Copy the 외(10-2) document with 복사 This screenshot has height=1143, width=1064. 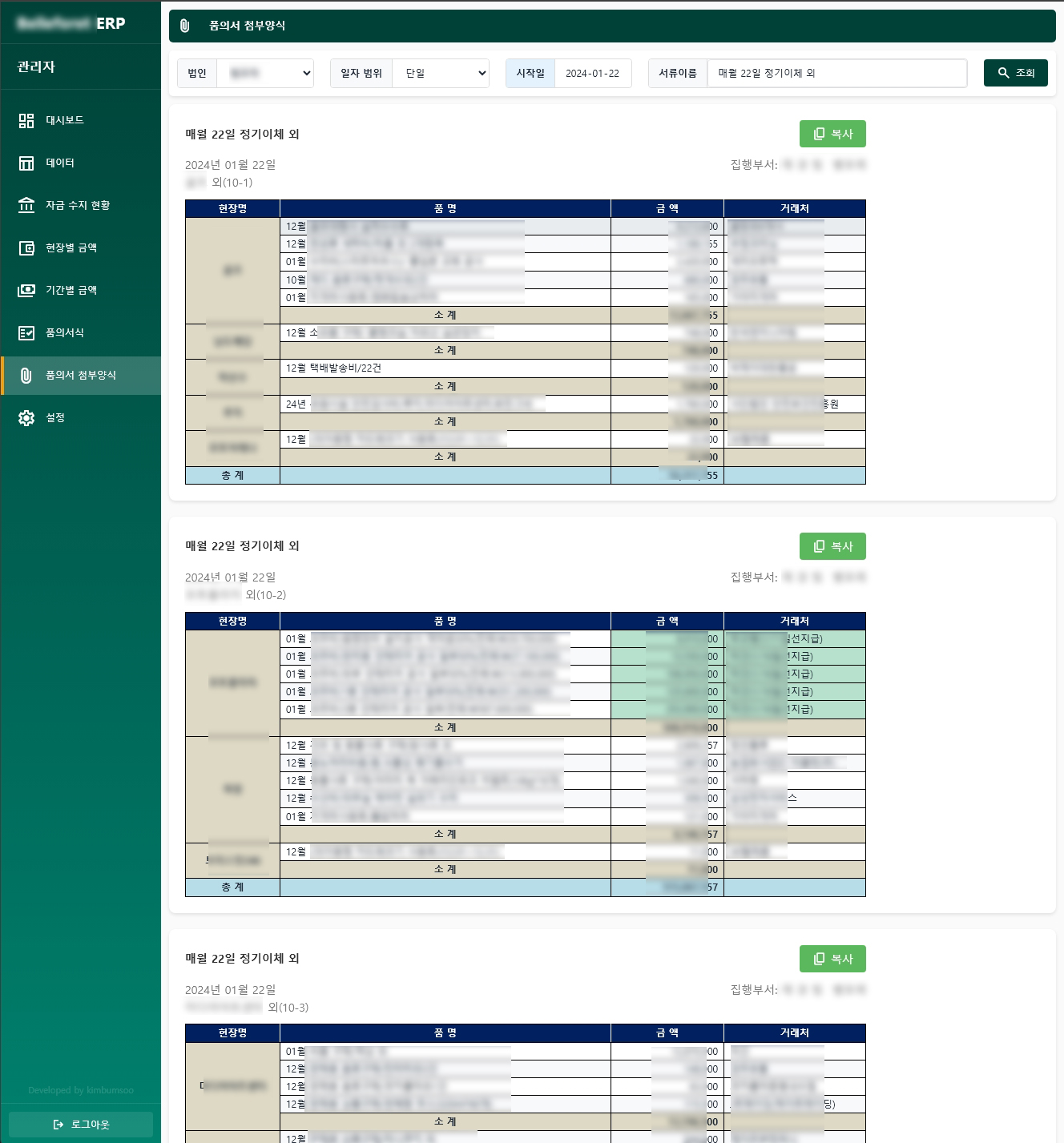[832, 546]
